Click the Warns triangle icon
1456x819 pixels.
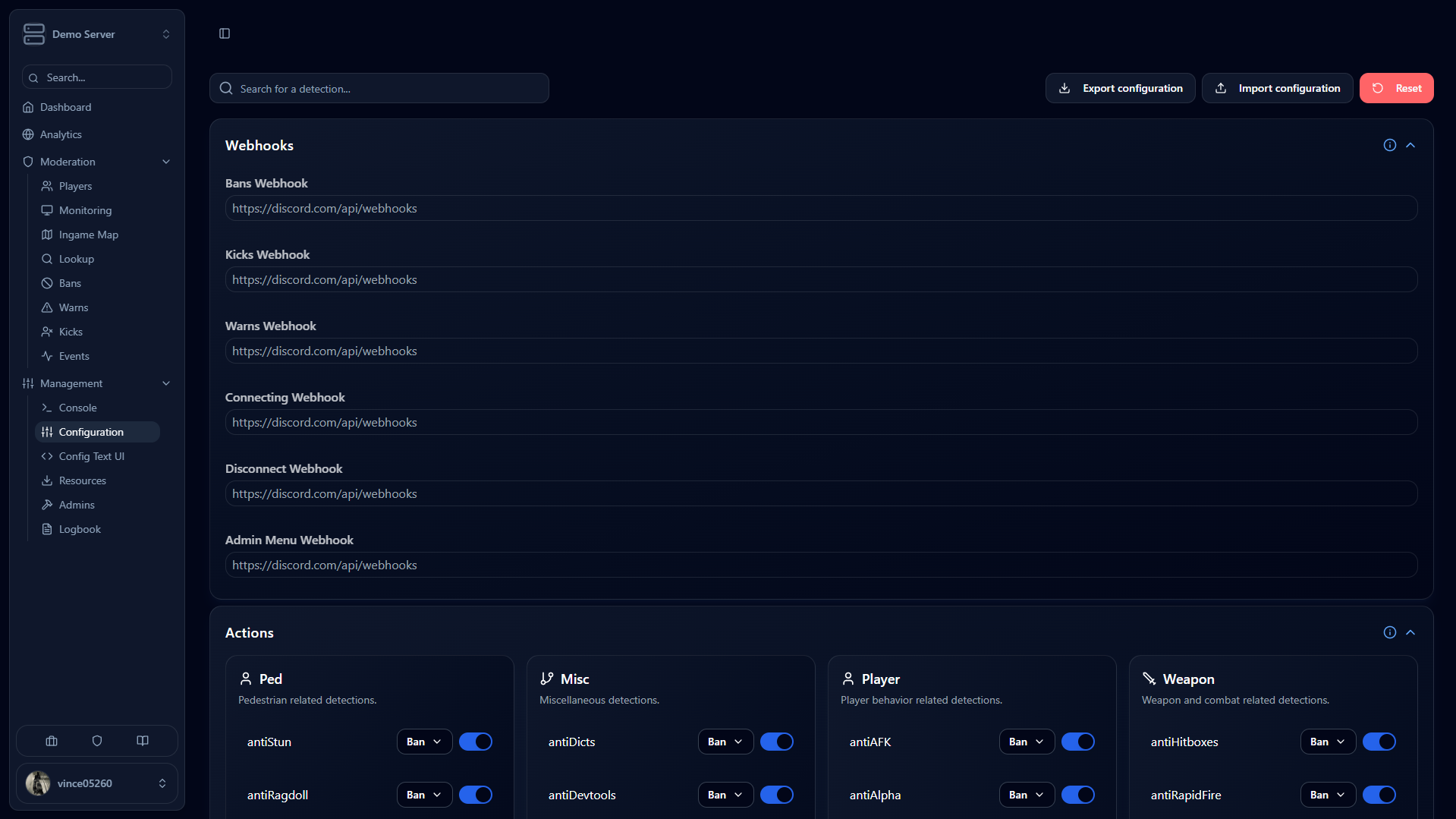coord(47,307)
